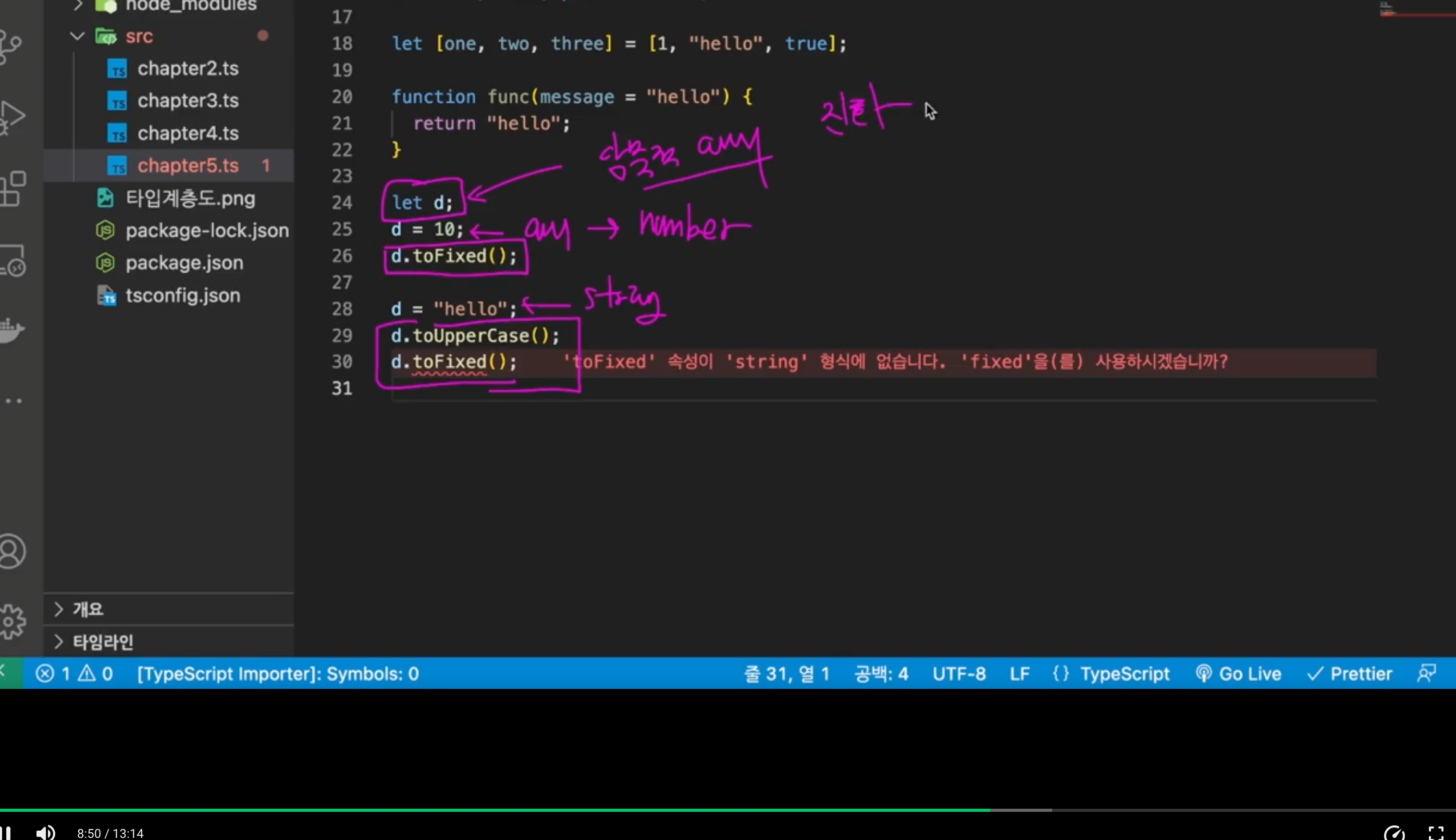Pause the video playback

click(x=6, y=833)
